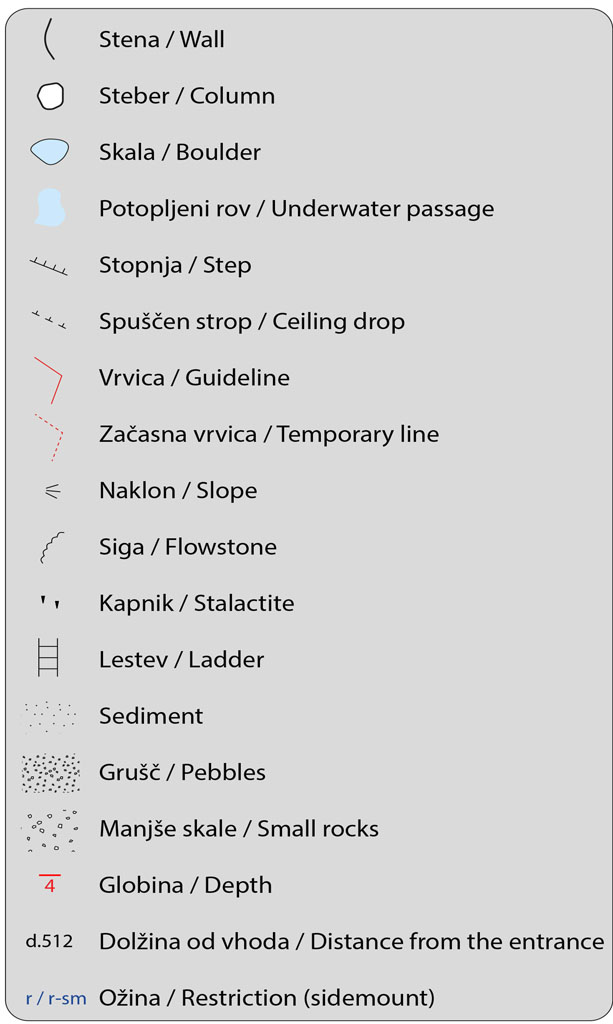Select the Kapnik / Stalactite symbol
The image size is (613, 1024).
49,603
